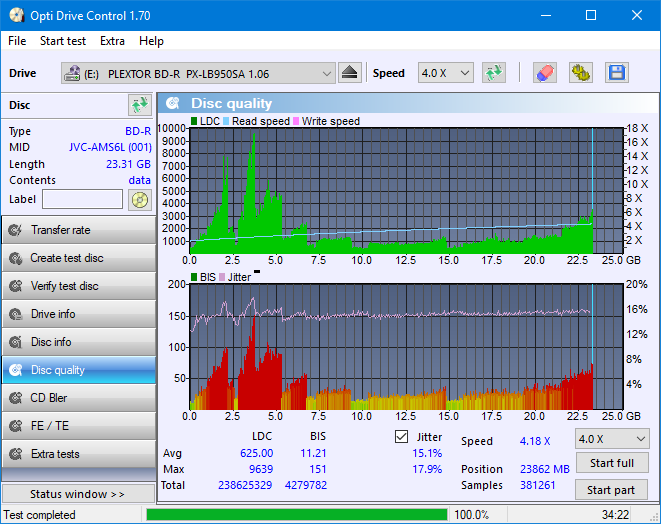The image size is (661, 524).
Task: Open the Create test disc page
Action: pyautogui.click(x=78, y=258)
